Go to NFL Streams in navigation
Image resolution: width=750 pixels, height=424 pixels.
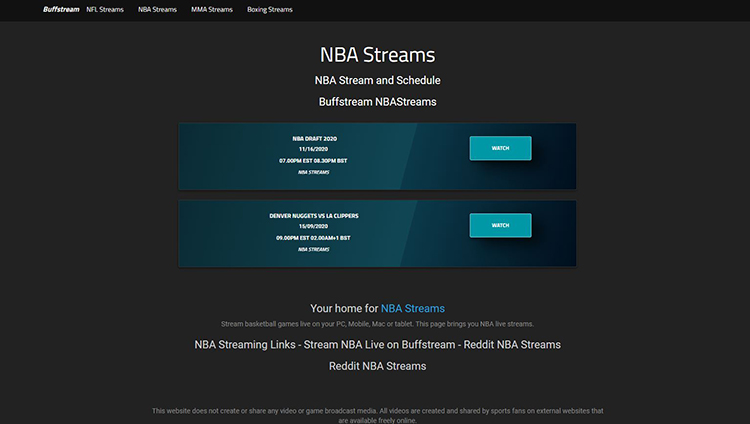tap(105, 10)
